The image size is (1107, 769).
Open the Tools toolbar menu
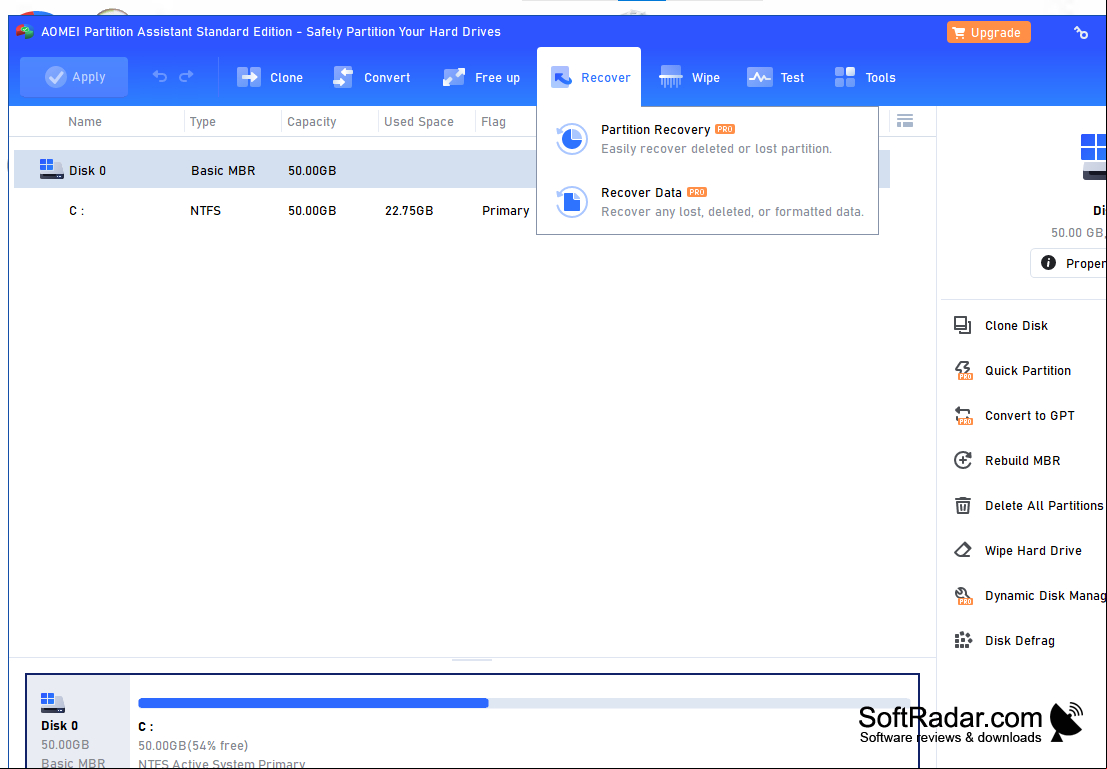[x=864, y=78]
